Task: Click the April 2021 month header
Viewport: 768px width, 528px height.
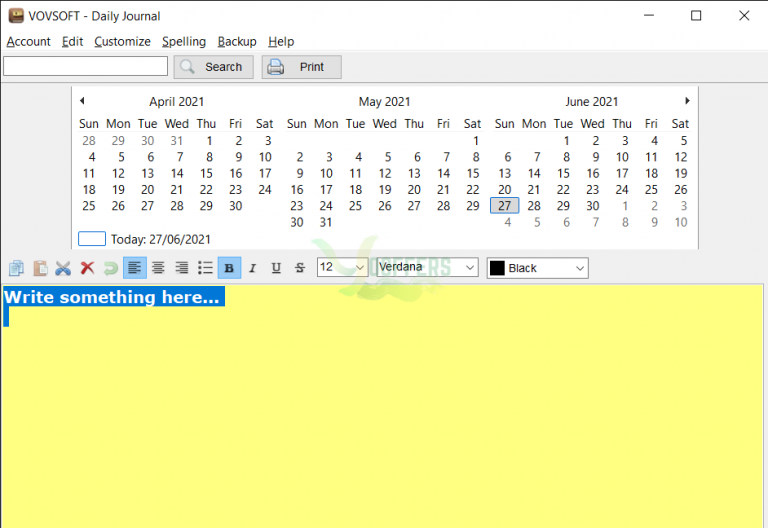Action: pyautogui.click(x=176, y=102)
